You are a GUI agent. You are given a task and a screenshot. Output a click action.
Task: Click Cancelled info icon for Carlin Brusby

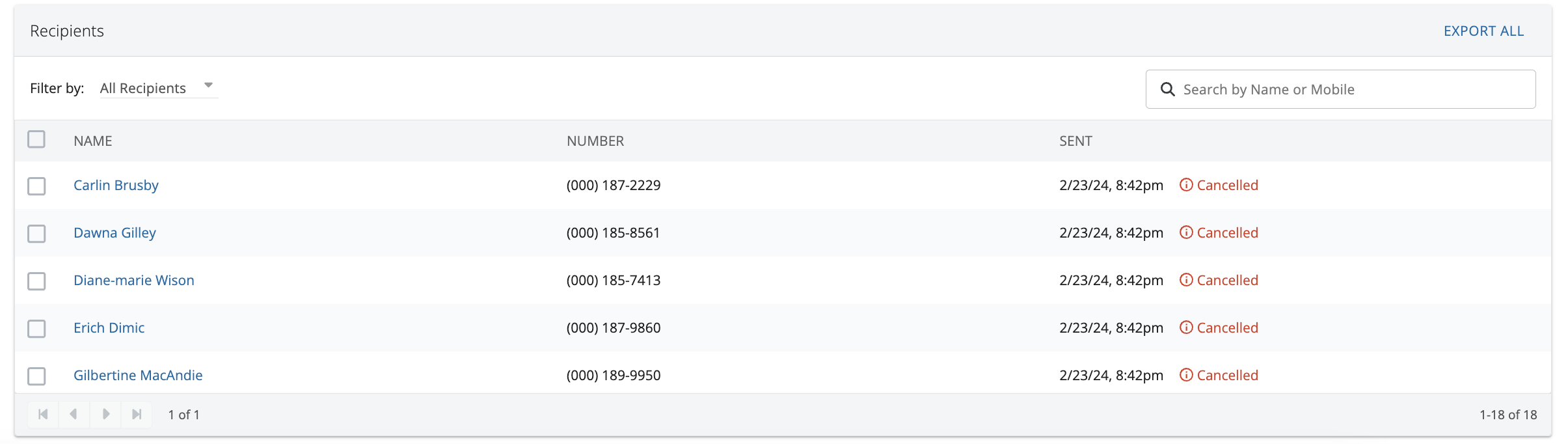click(1186, 185)
